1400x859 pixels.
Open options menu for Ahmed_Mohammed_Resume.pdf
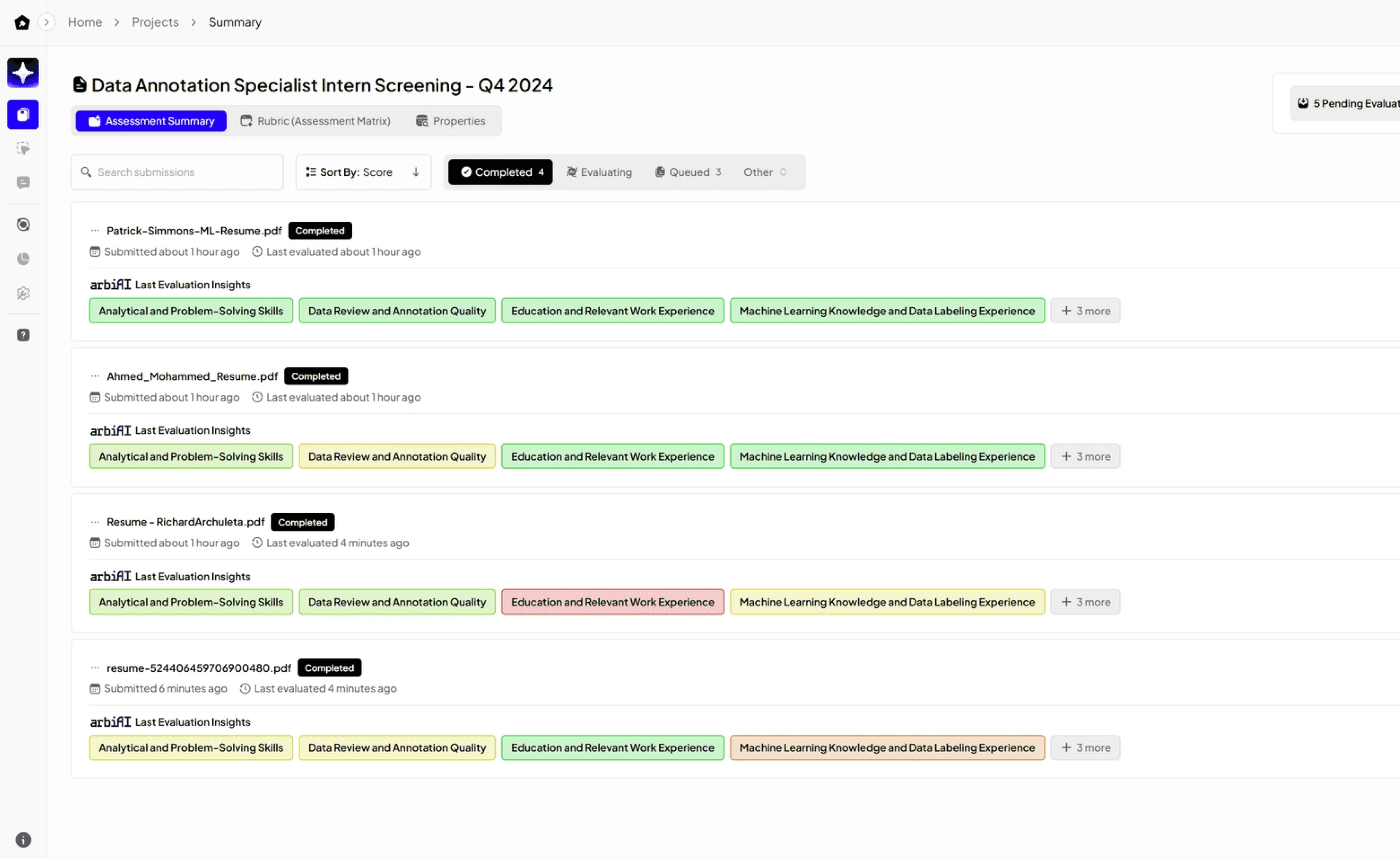click(x=95, y=376)
